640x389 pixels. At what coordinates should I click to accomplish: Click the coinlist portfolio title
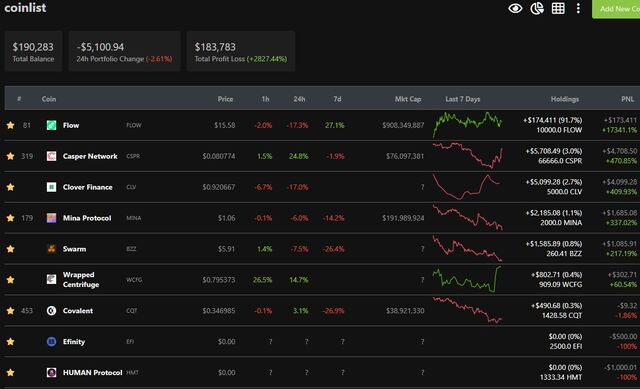(25, 7)
